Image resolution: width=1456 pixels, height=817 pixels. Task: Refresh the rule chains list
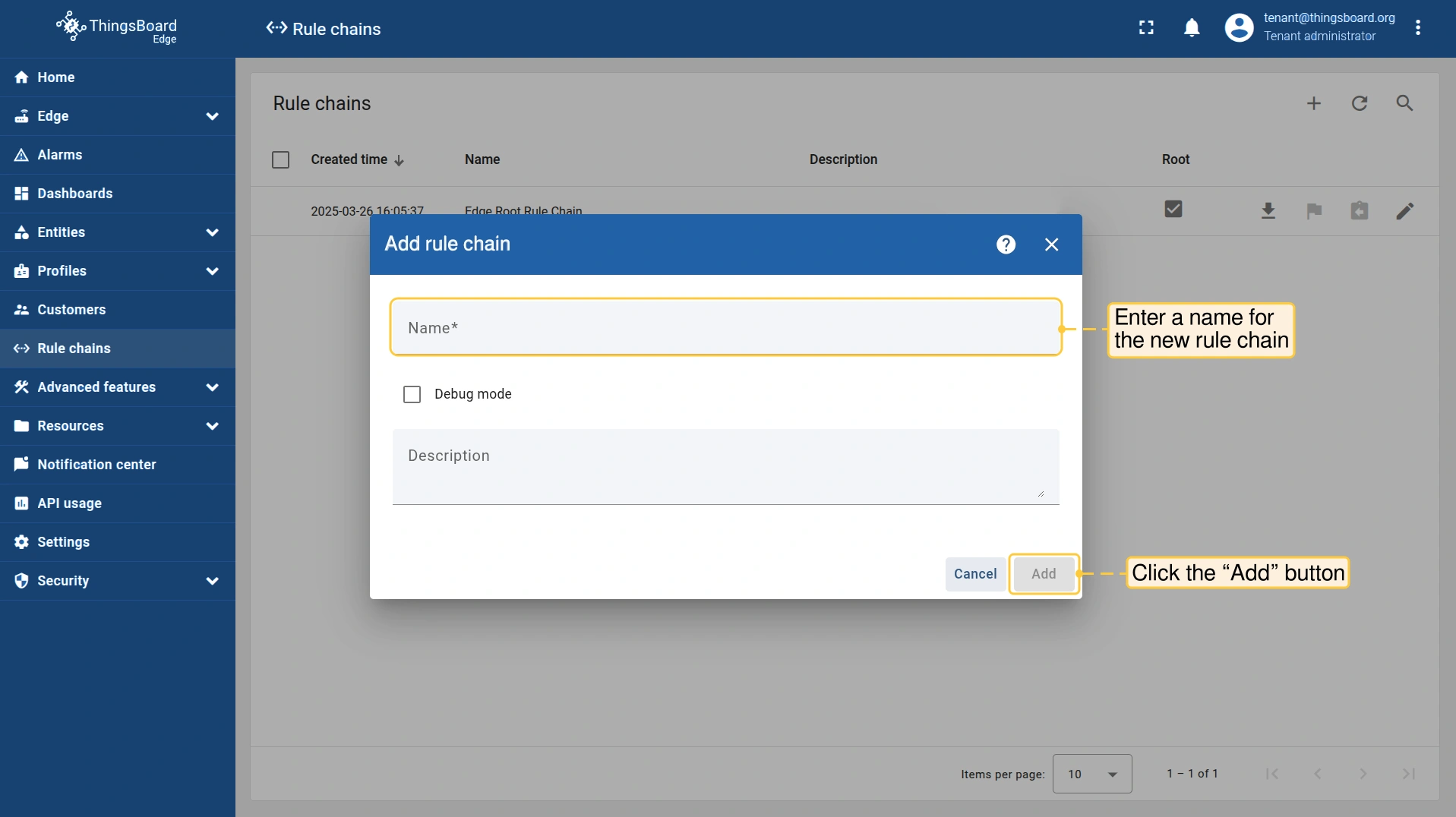(x=1360, y=103)
